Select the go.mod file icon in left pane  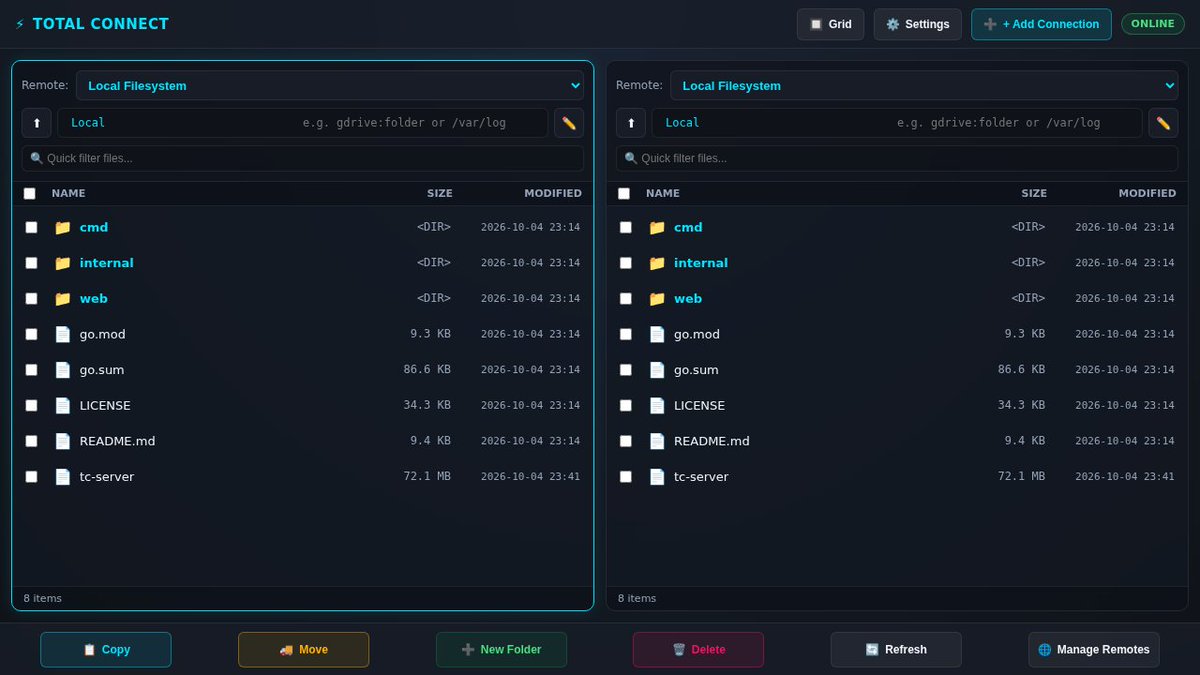click(x=63, y=334)
